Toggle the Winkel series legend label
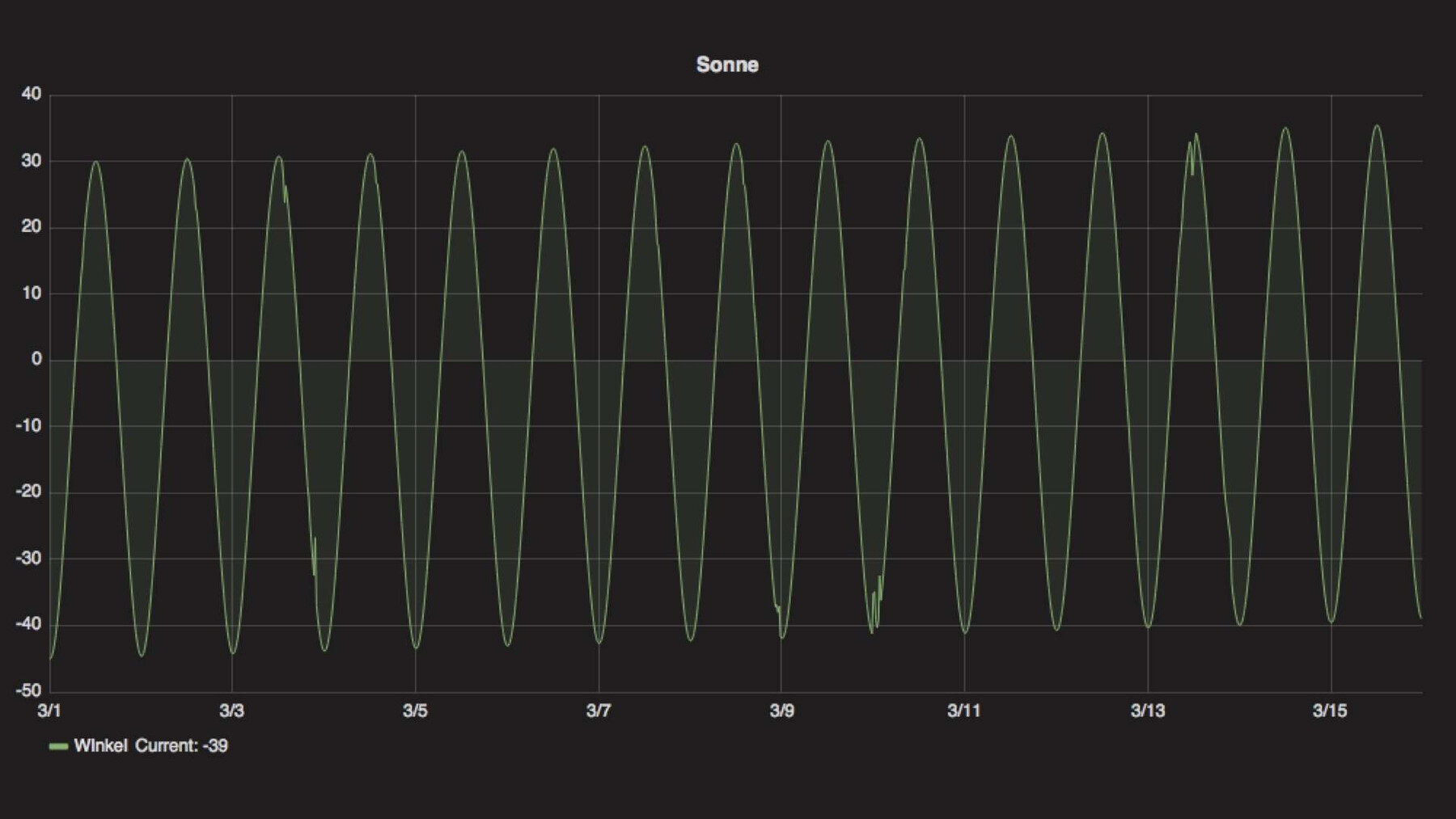The image size is (1456, 819). [x=100, y=745]
